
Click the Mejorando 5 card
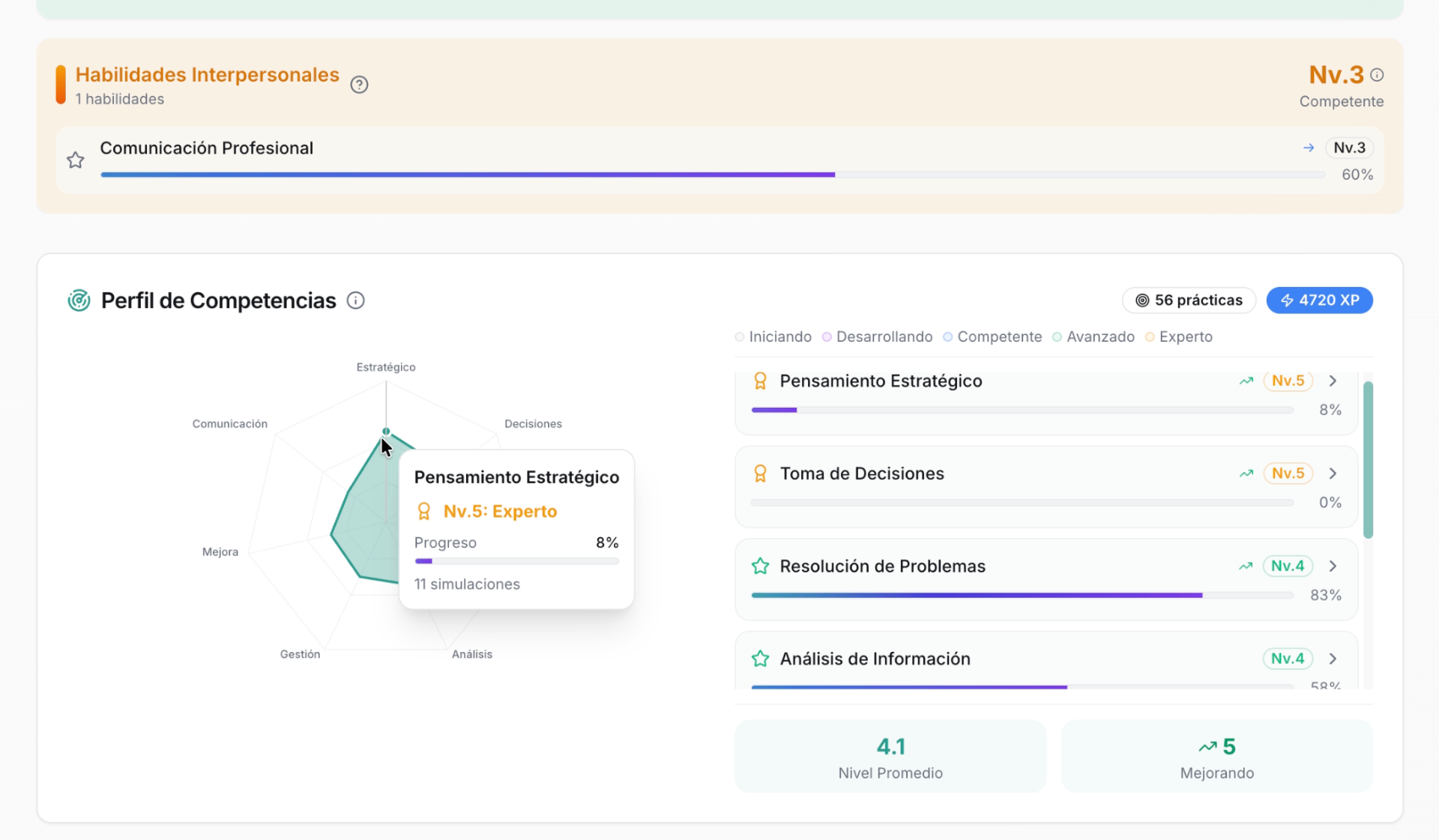[x=1217, y=756]
